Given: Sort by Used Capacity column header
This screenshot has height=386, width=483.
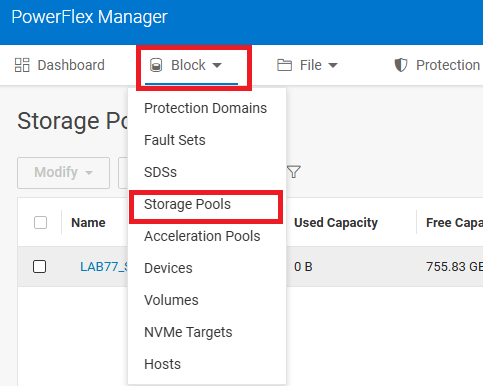Looking at the screenshot, I should point(336,223).
